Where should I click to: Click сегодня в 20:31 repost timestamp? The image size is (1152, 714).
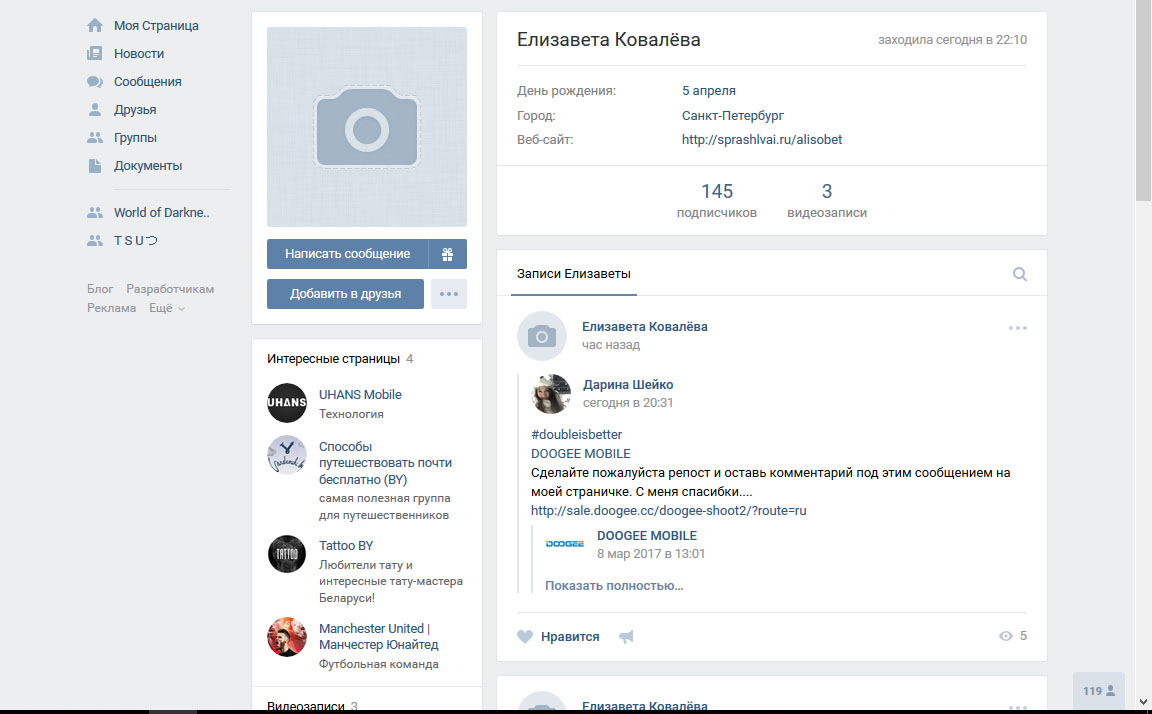(x=628, y=403)
